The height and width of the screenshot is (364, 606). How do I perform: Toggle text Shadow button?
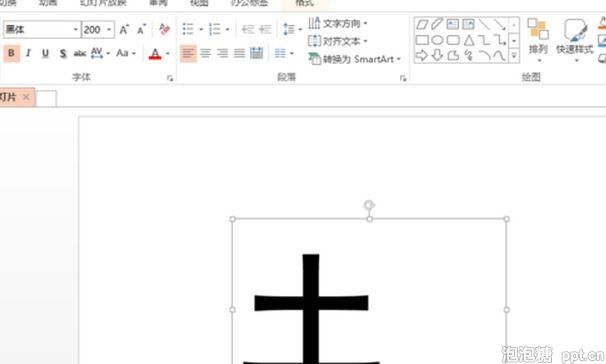coord(63,53)
